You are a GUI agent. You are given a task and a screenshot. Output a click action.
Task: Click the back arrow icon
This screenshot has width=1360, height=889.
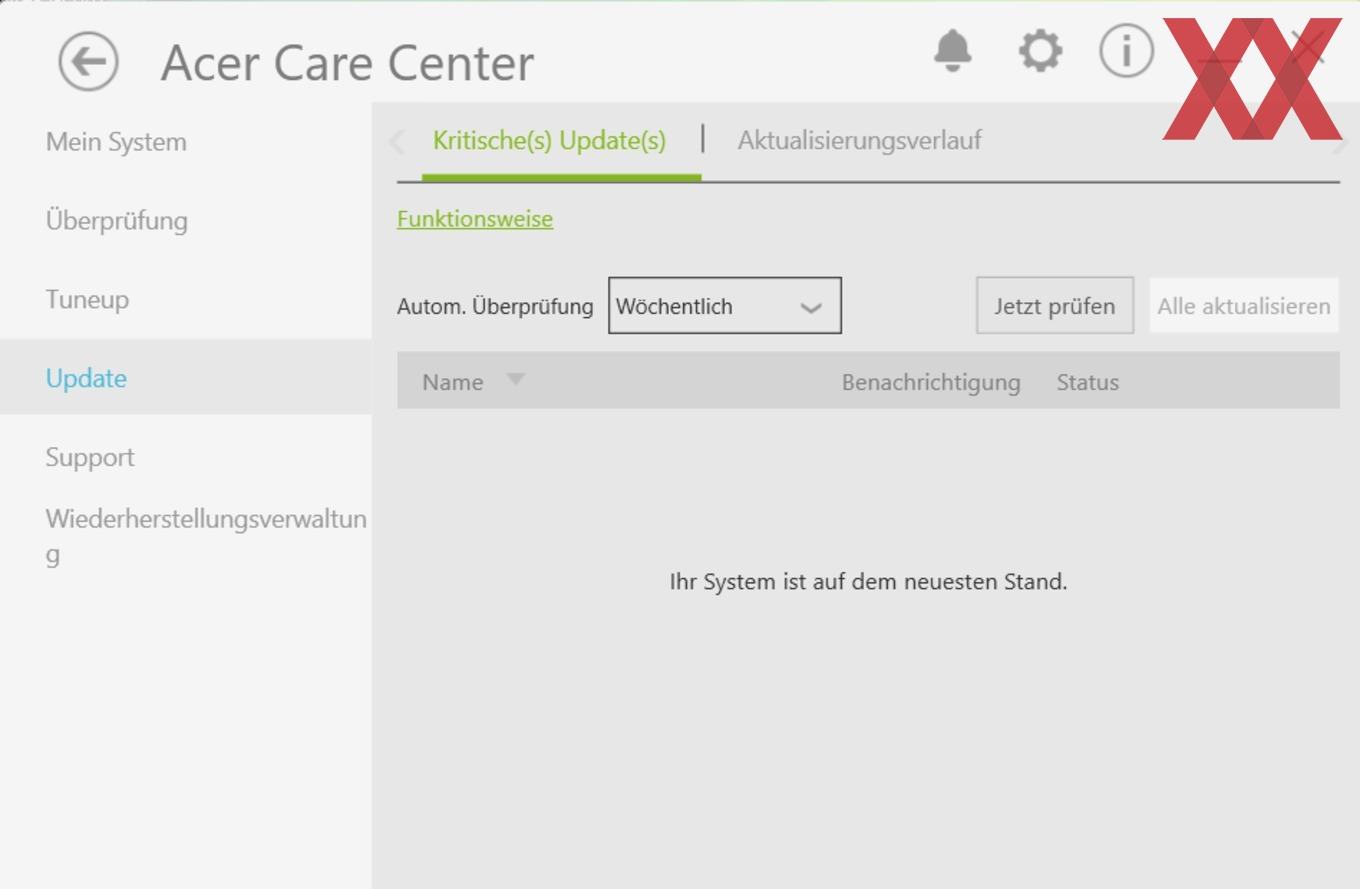(88, 62)
